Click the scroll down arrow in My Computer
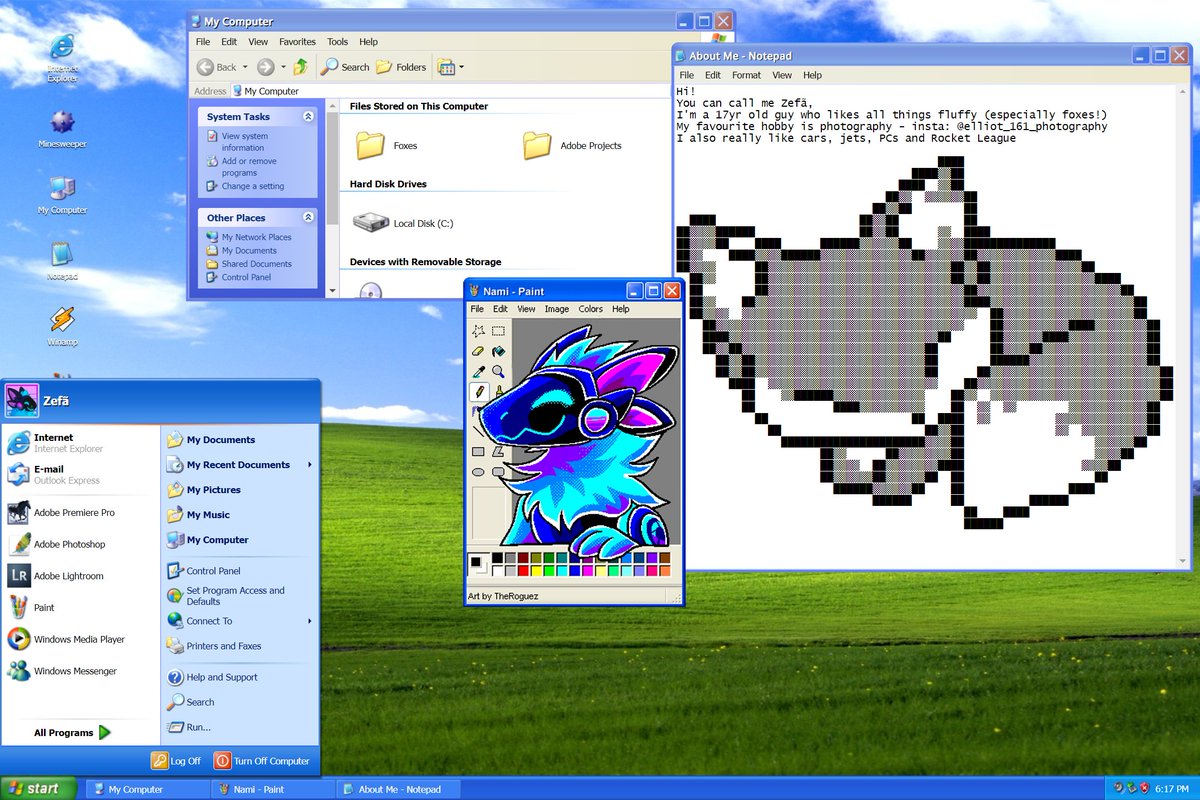This screenshot has width=1200, height=800. click(x=332, y=291)
